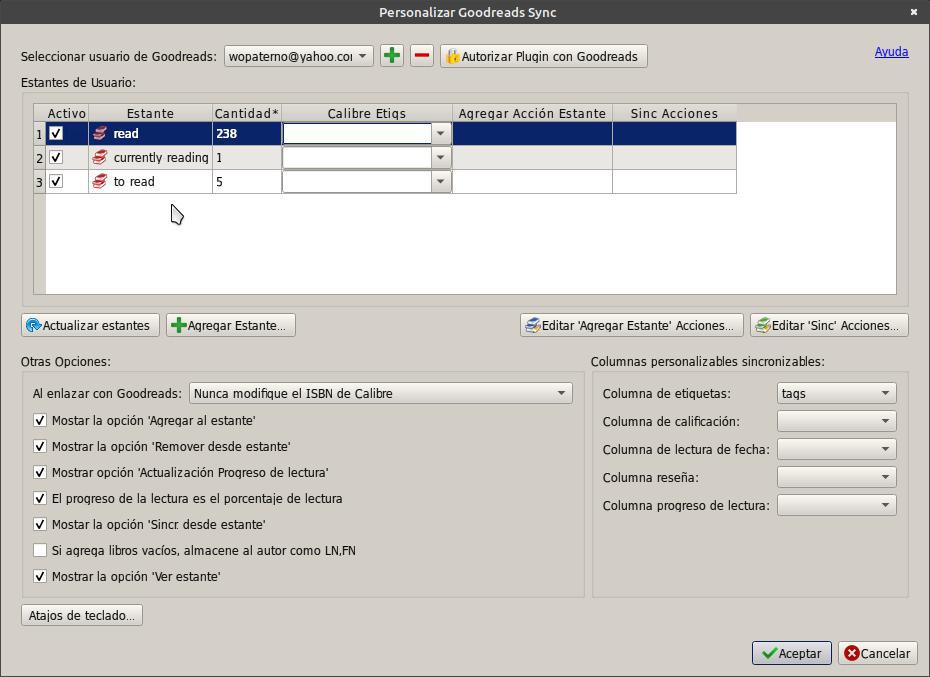Close the Personalizar Goodreads Sync dialog
Screen dimensions: 930x677
coord(914,12)
